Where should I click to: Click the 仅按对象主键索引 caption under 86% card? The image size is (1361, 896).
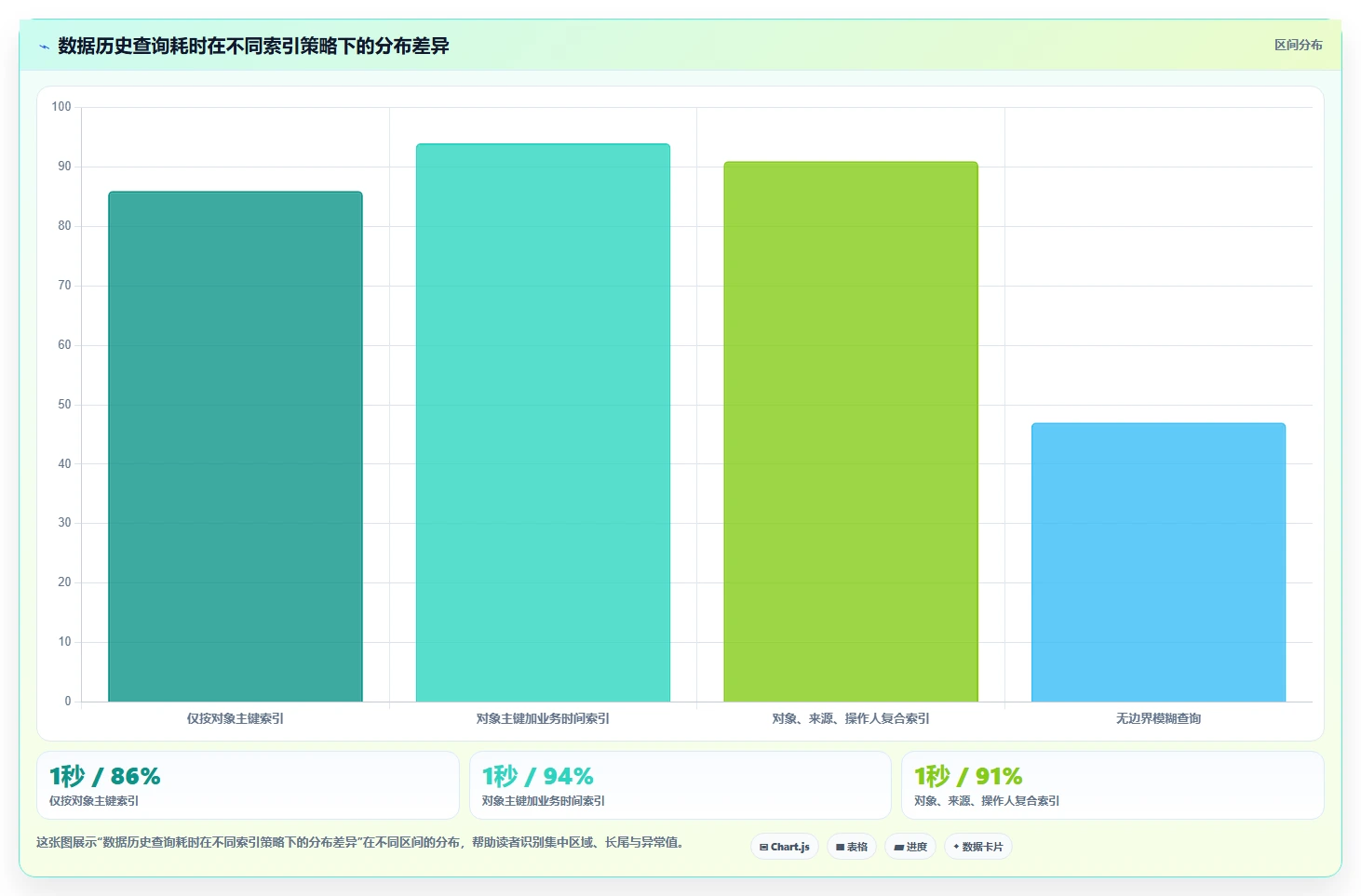tap(94, 800)
